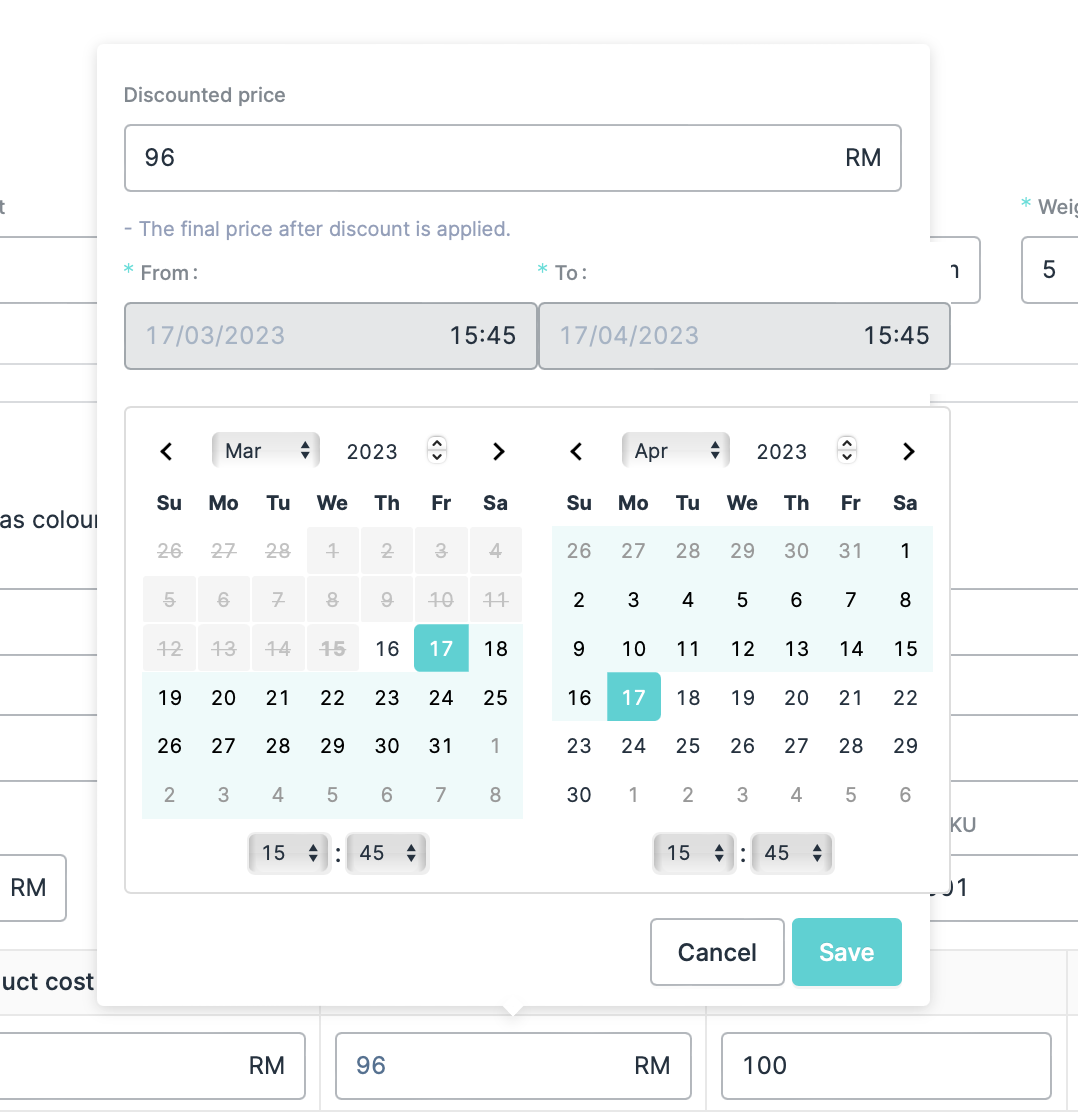Image resolution: width=1078 pixels, height=1112 pixels.
Task: Click the From date field
Action: coord(330,335)
